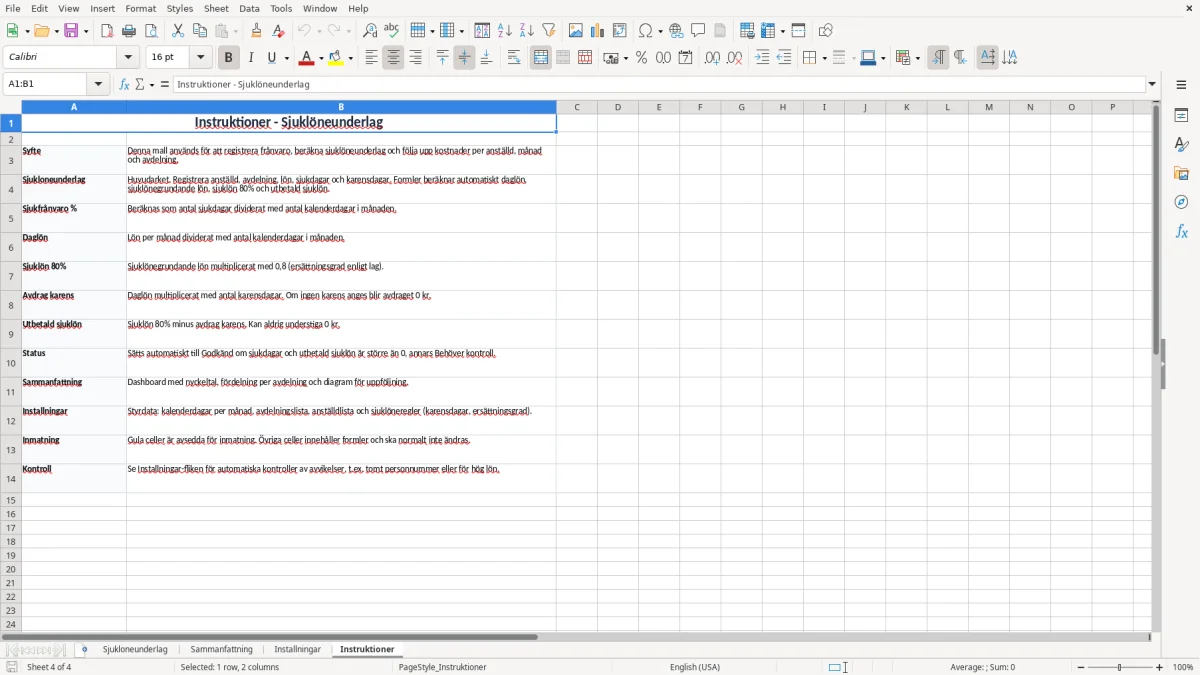1200x675 pixels.
Task: Open the sidebar Navigator panel
Action: (x=1181, y=202)
